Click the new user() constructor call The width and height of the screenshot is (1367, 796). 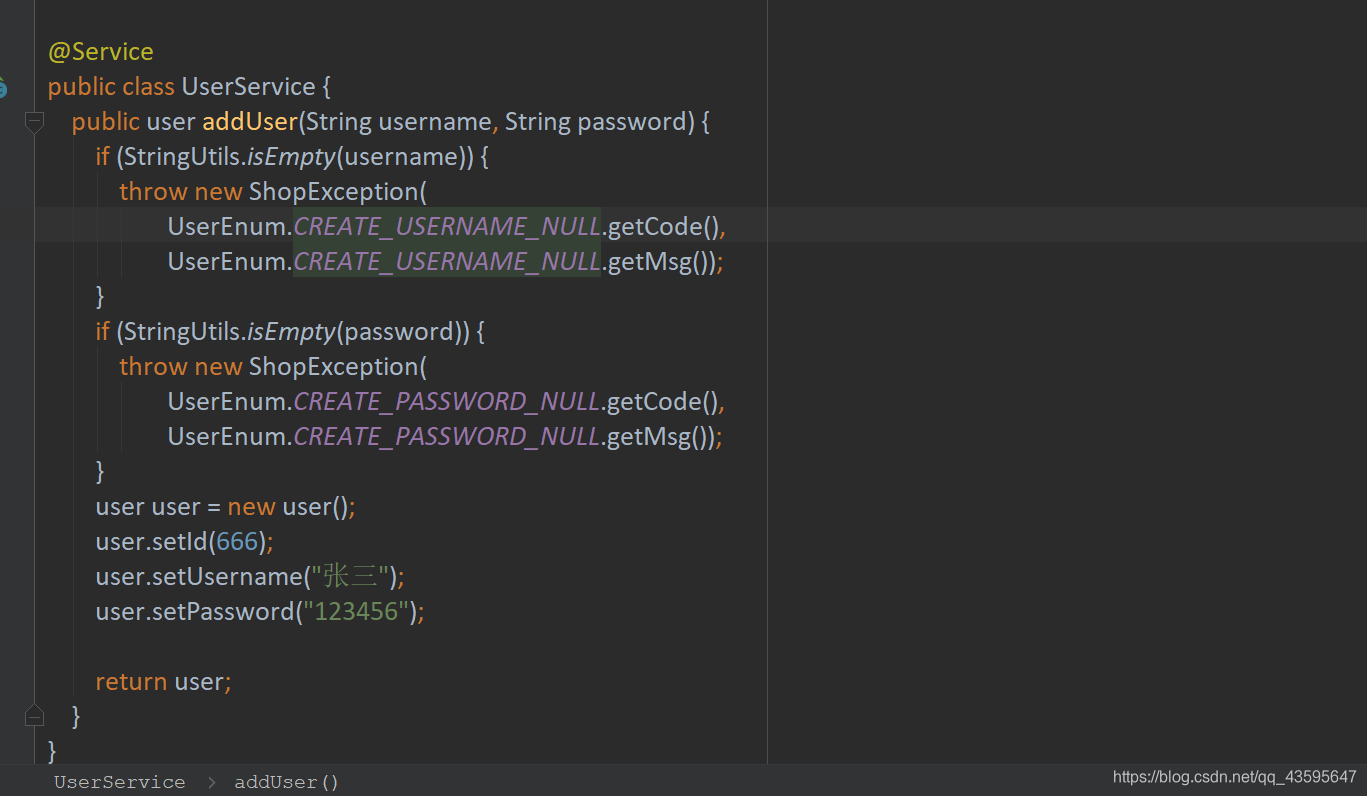288,507
